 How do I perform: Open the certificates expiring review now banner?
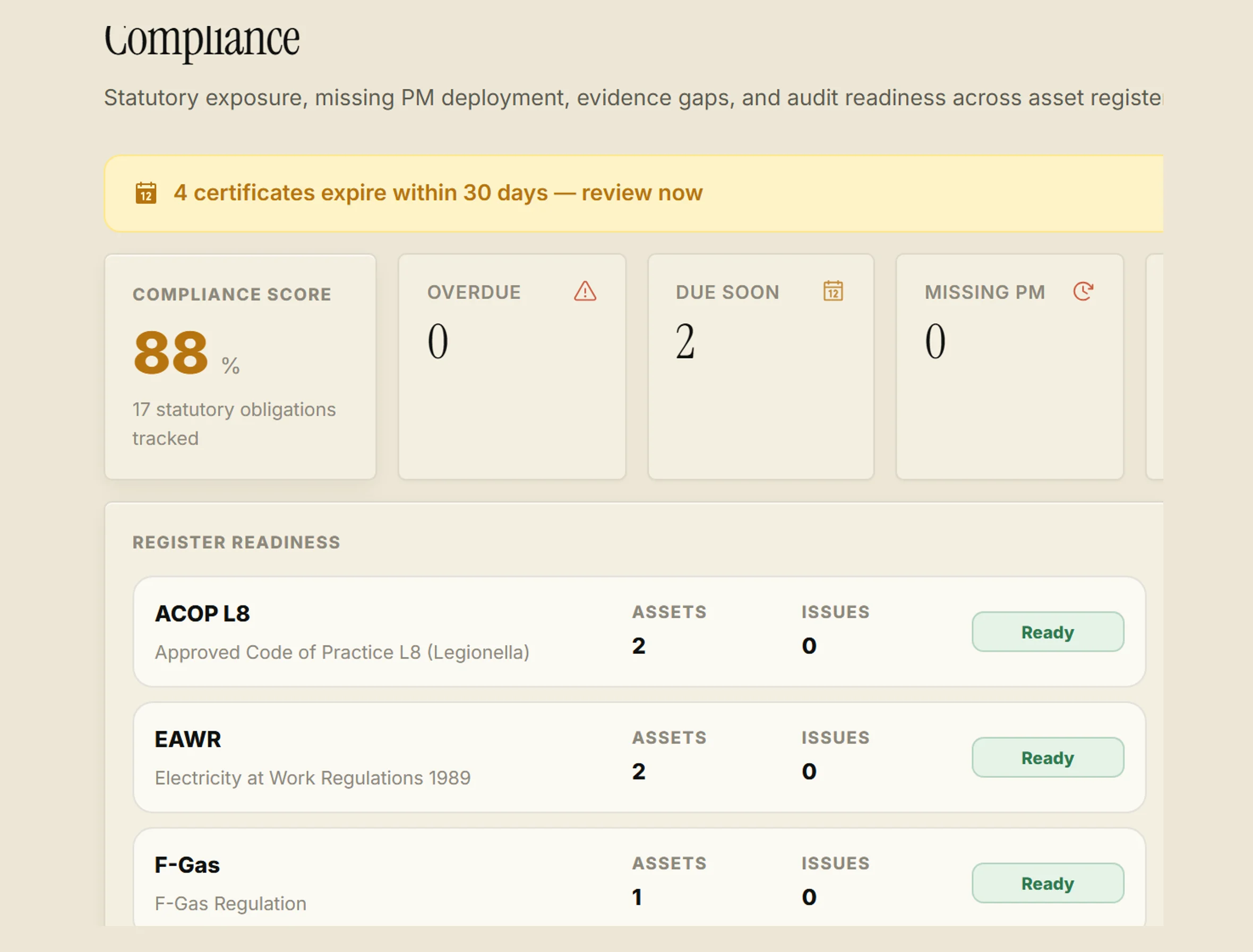coord(634,193)
